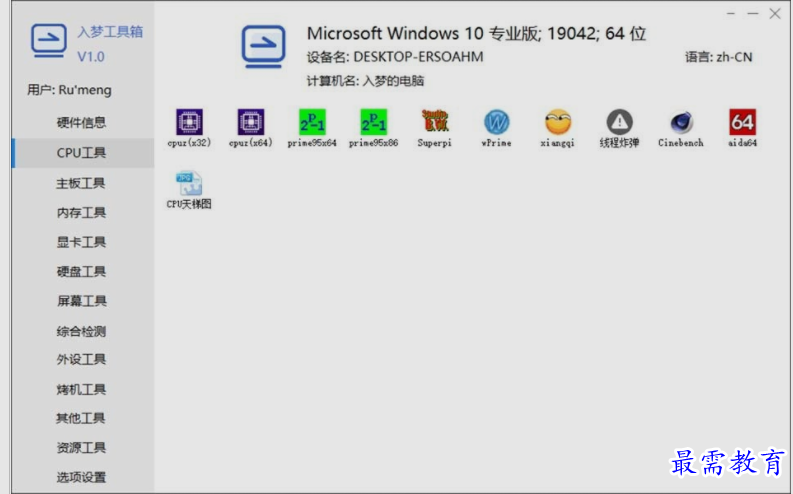The height and width of the screenshot is (494, 793).
Task: Open the 显卡工具 category
Action: tap(81, 242)
